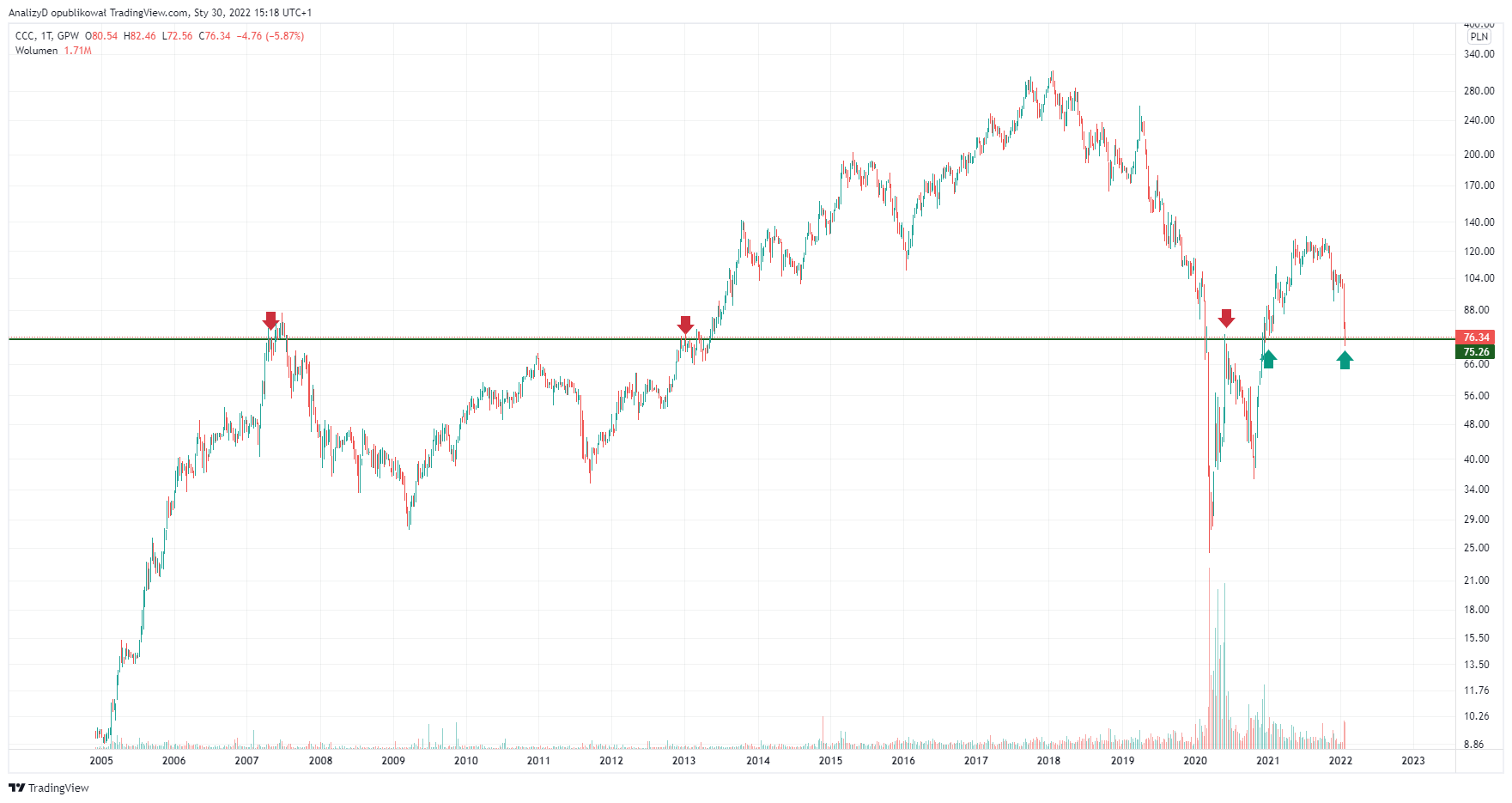Click the 88.00 price scale label

(x=1477, y=310)
